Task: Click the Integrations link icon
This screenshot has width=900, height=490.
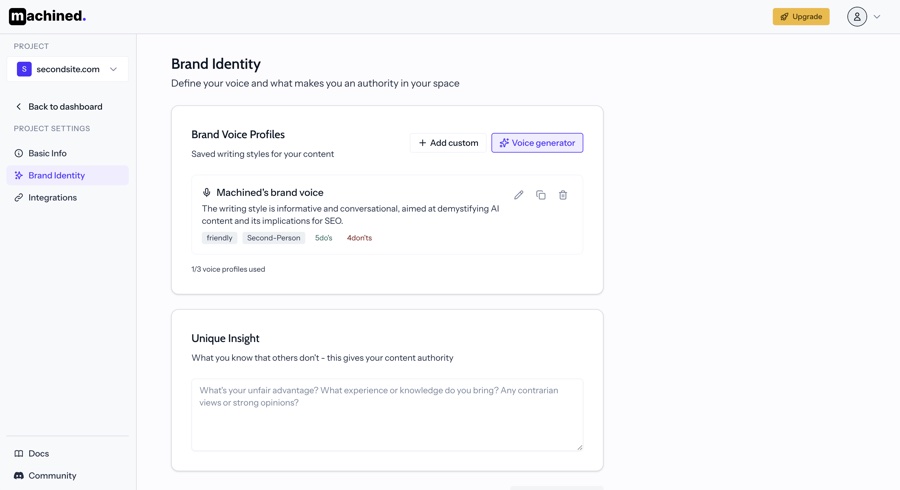Action: click(18, 197)
